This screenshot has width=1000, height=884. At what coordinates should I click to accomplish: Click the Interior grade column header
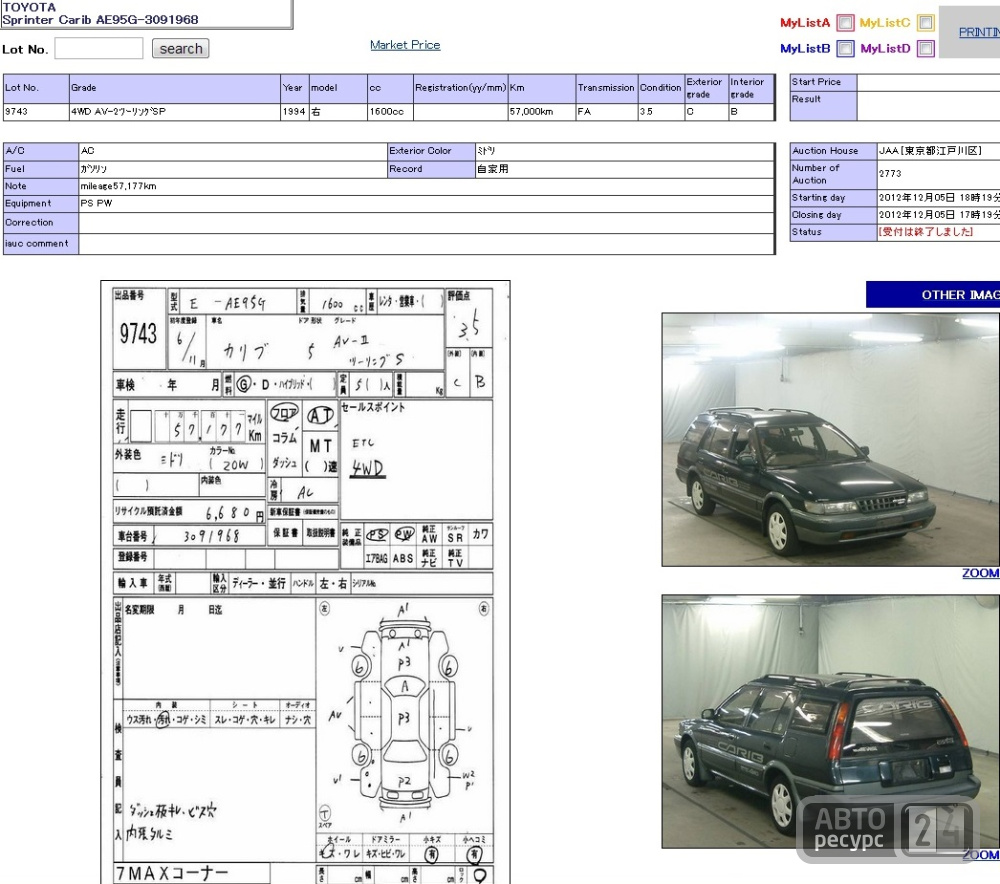[x=751, y=88]
